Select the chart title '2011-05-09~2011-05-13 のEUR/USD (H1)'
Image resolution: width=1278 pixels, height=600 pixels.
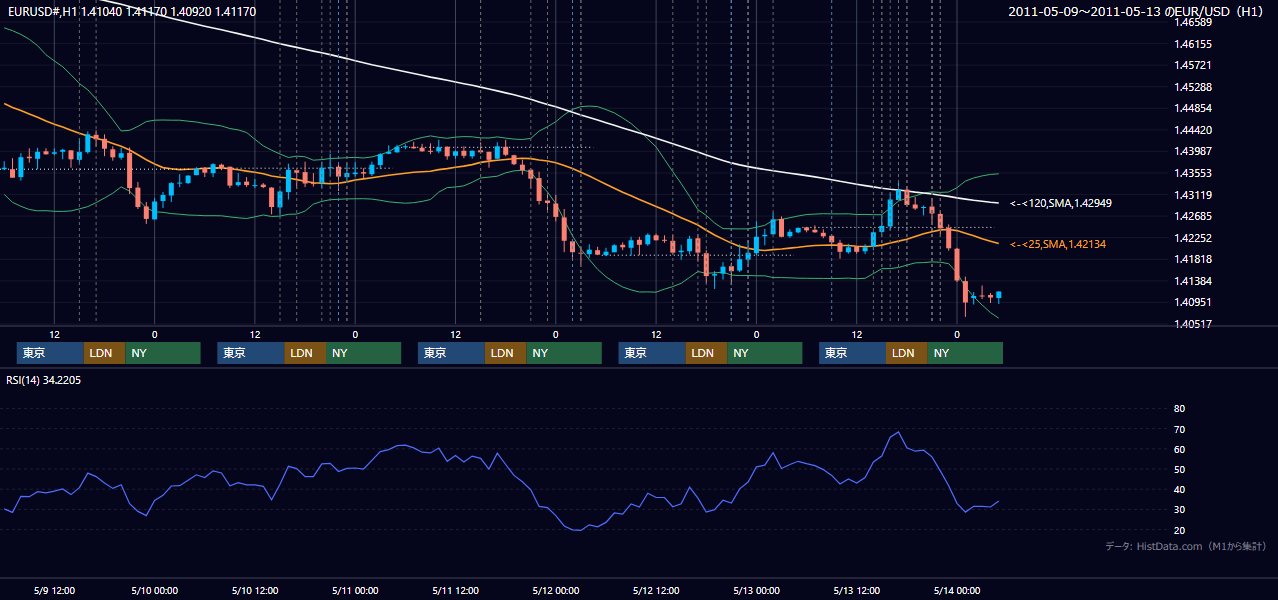(x=1137, y=11)
